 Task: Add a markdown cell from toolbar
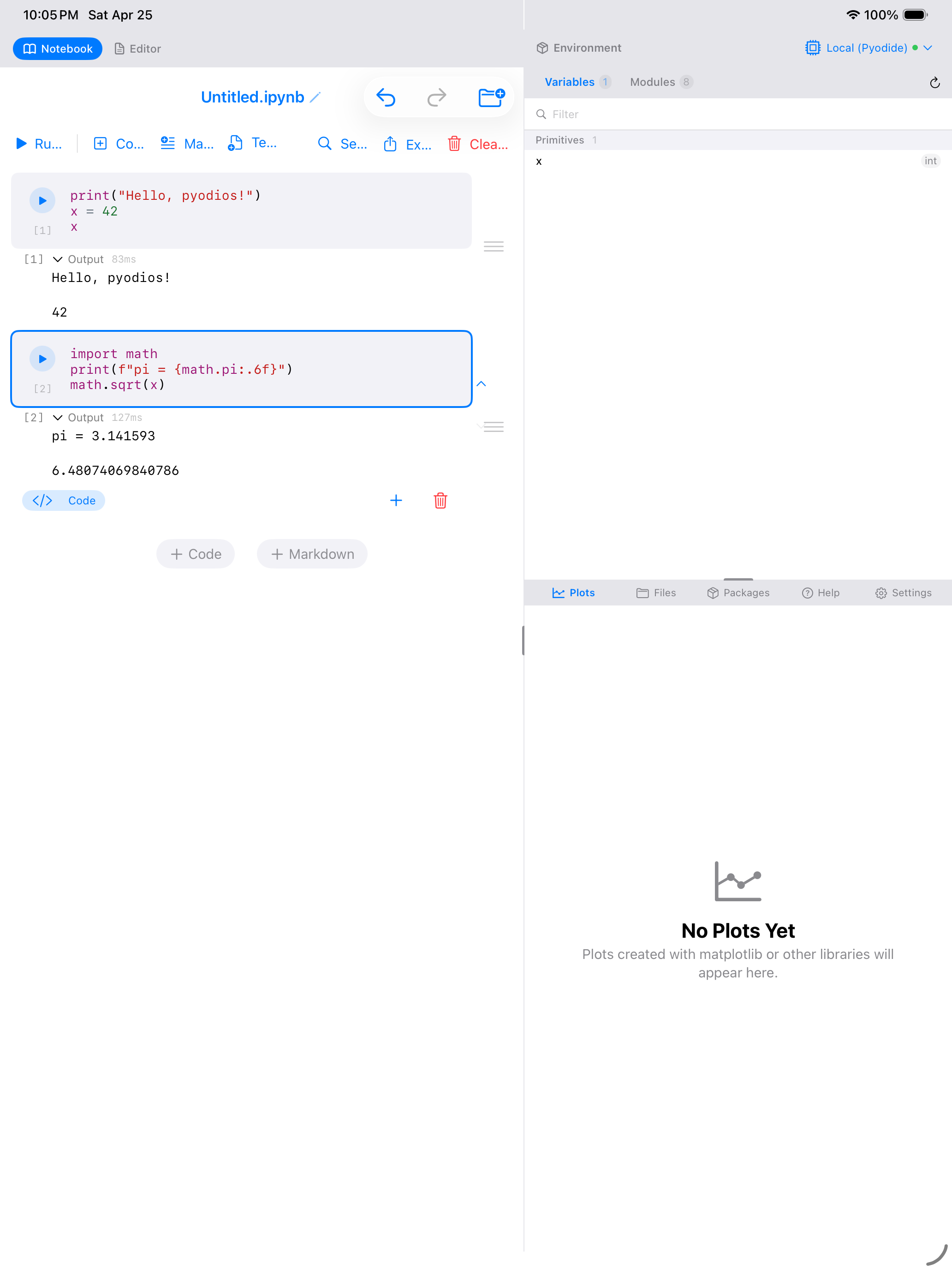tap(187, 144)
